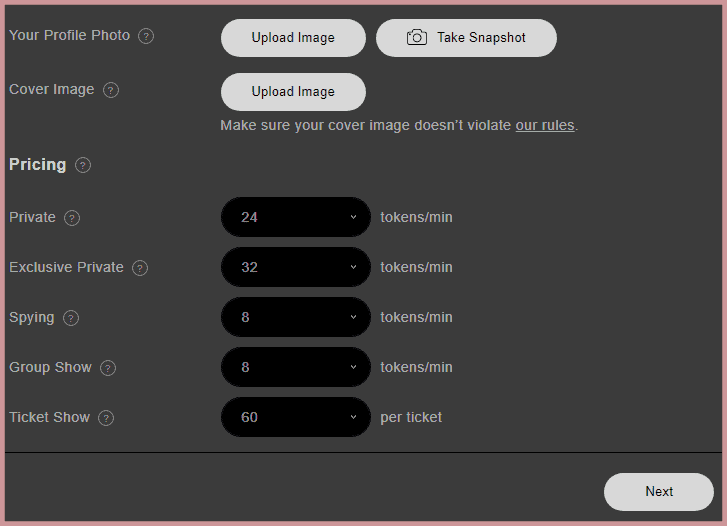Expand Exclusive Private price dropdown
Image resolution: width=727 pixels, height=526 pixels.
pos(296,267)
